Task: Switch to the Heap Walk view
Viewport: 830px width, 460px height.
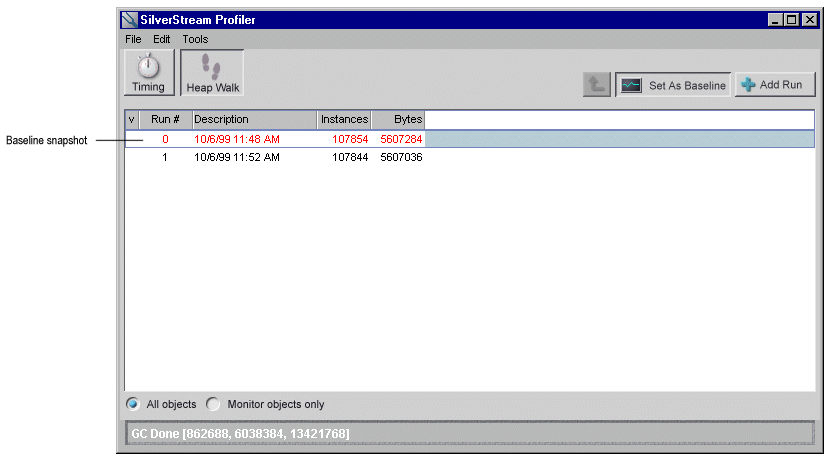Action: 212,73
